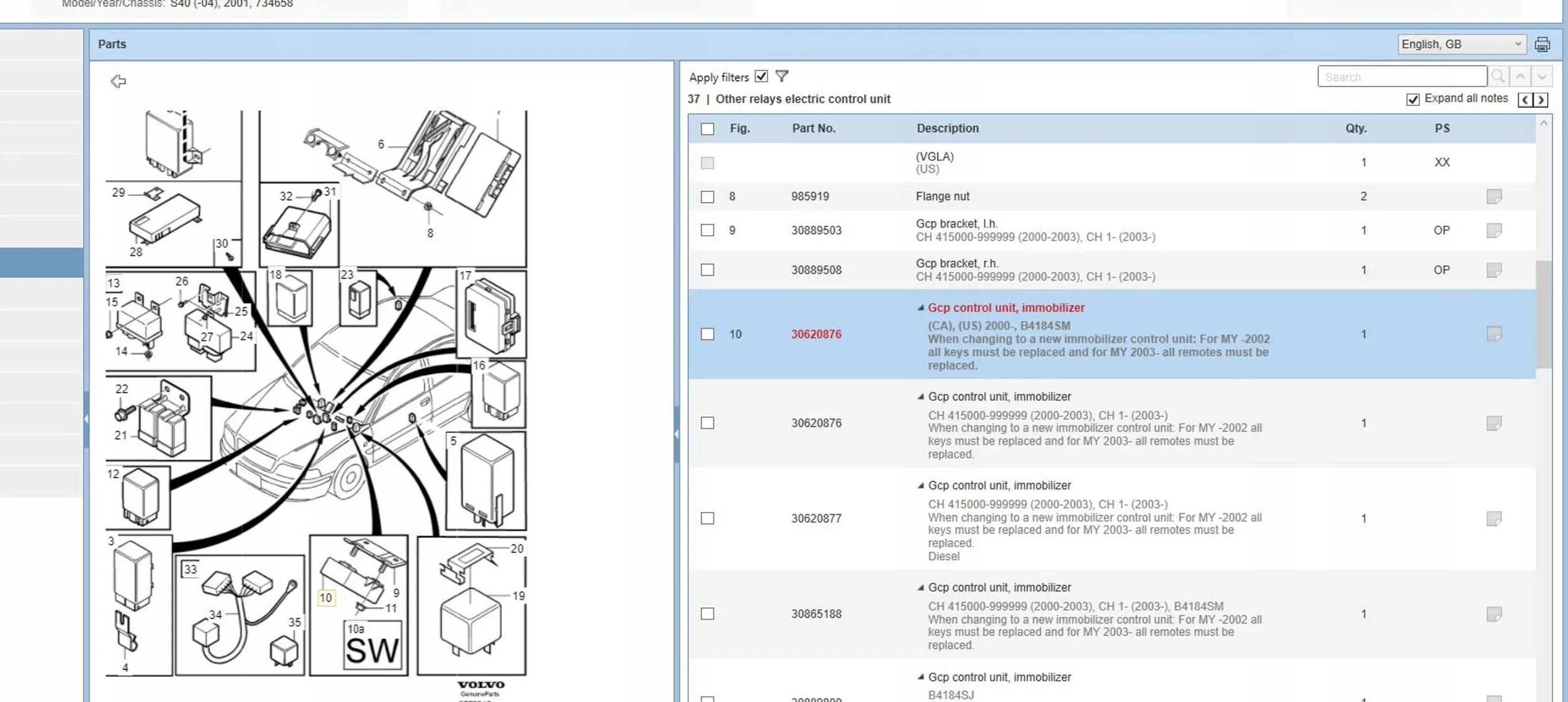Click the back arrow above the diagram
Image resolution: width=1568 pixels, height=702 pixels.
click(x=118, y=81)
